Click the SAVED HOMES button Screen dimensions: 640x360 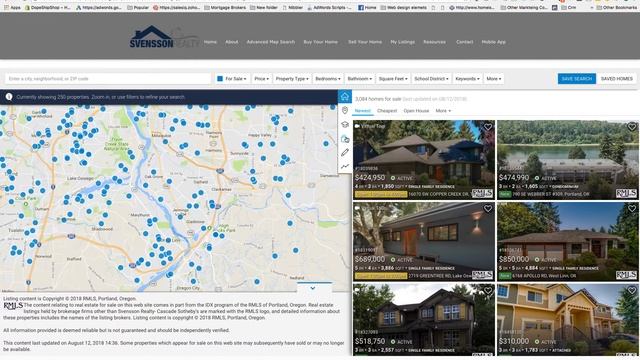pos(617,78)
